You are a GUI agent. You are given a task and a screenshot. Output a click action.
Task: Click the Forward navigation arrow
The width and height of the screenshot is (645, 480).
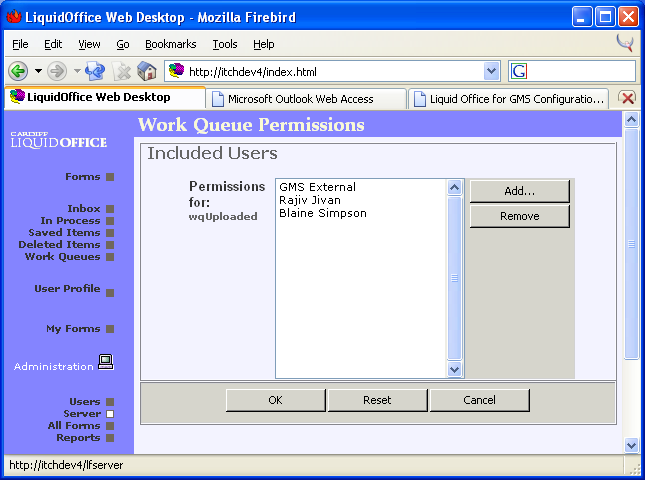pyautogui.click(x=56, y=71)
